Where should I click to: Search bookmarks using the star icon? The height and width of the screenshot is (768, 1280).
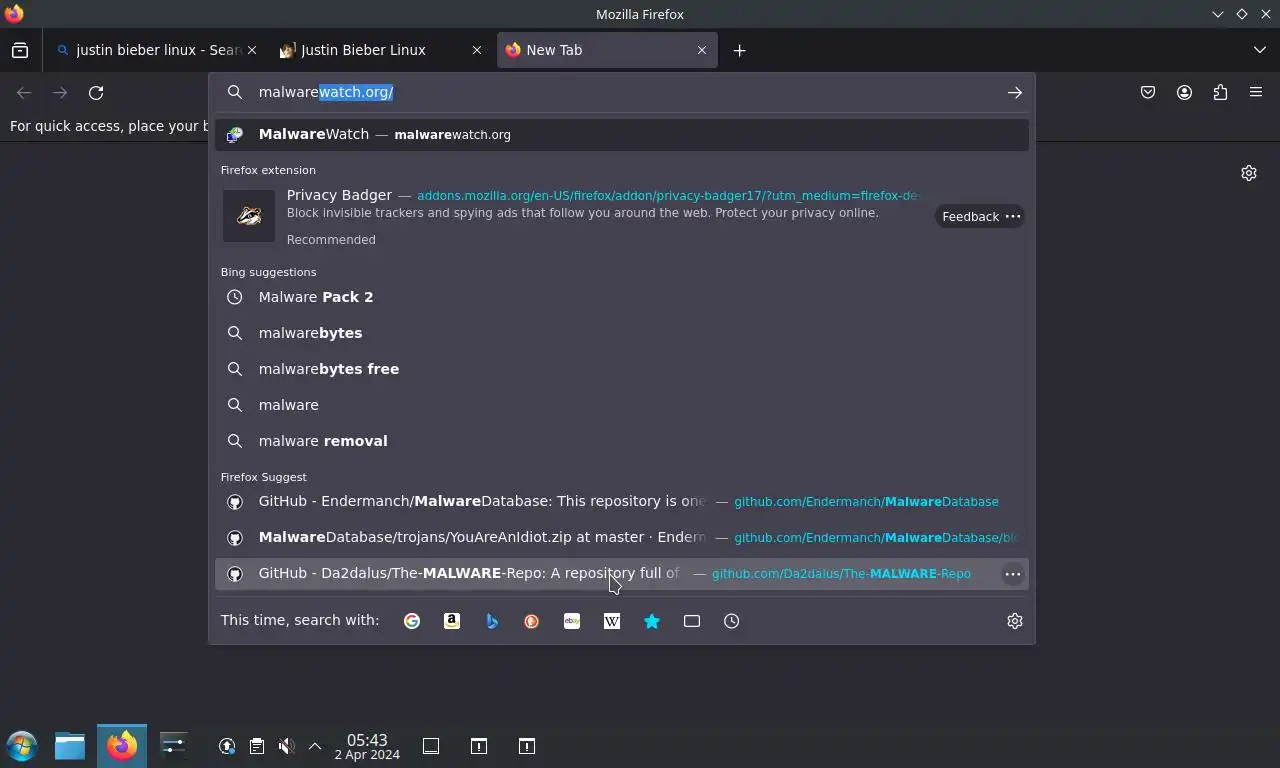click(652, 621)
